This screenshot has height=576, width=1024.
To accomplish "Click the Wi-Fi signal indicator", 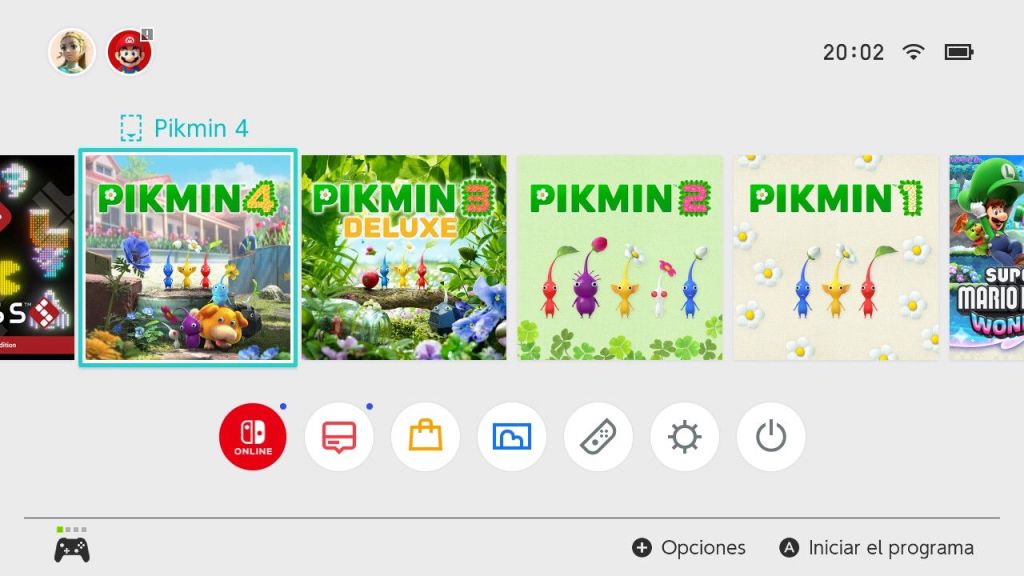I will (913, 52).
